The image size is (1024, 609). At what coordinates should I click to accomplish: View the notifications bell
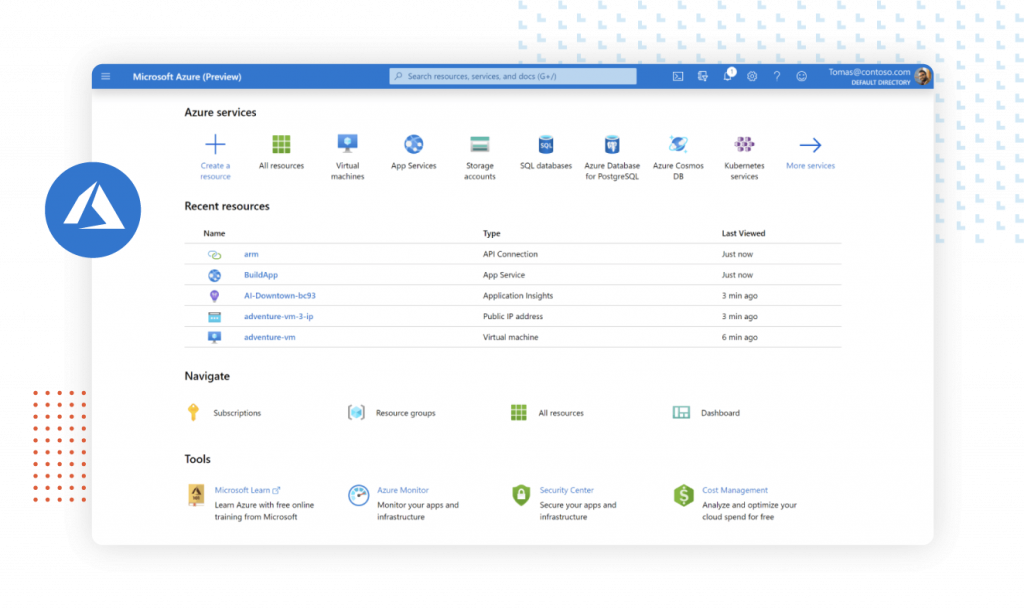click(728, 76)
